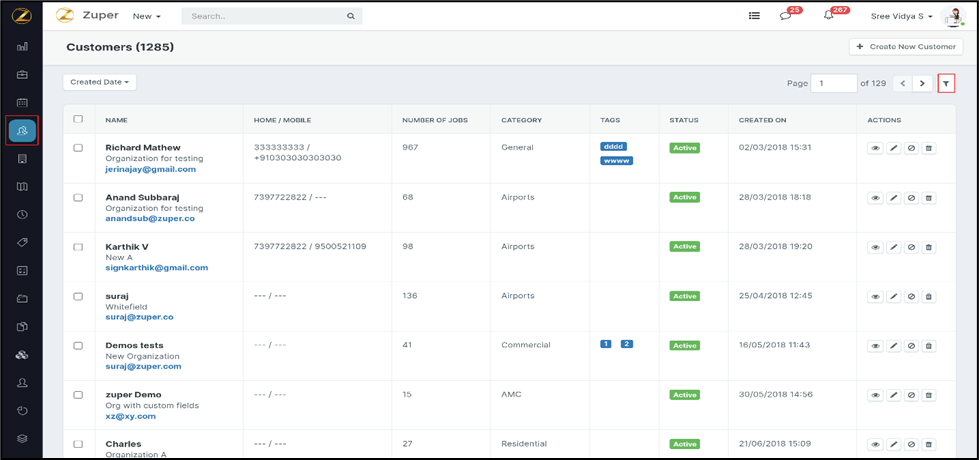Screen dimensions: 979x460
Task: Expand the Created Date sort dropdown
Action: [x=99, y=82]
